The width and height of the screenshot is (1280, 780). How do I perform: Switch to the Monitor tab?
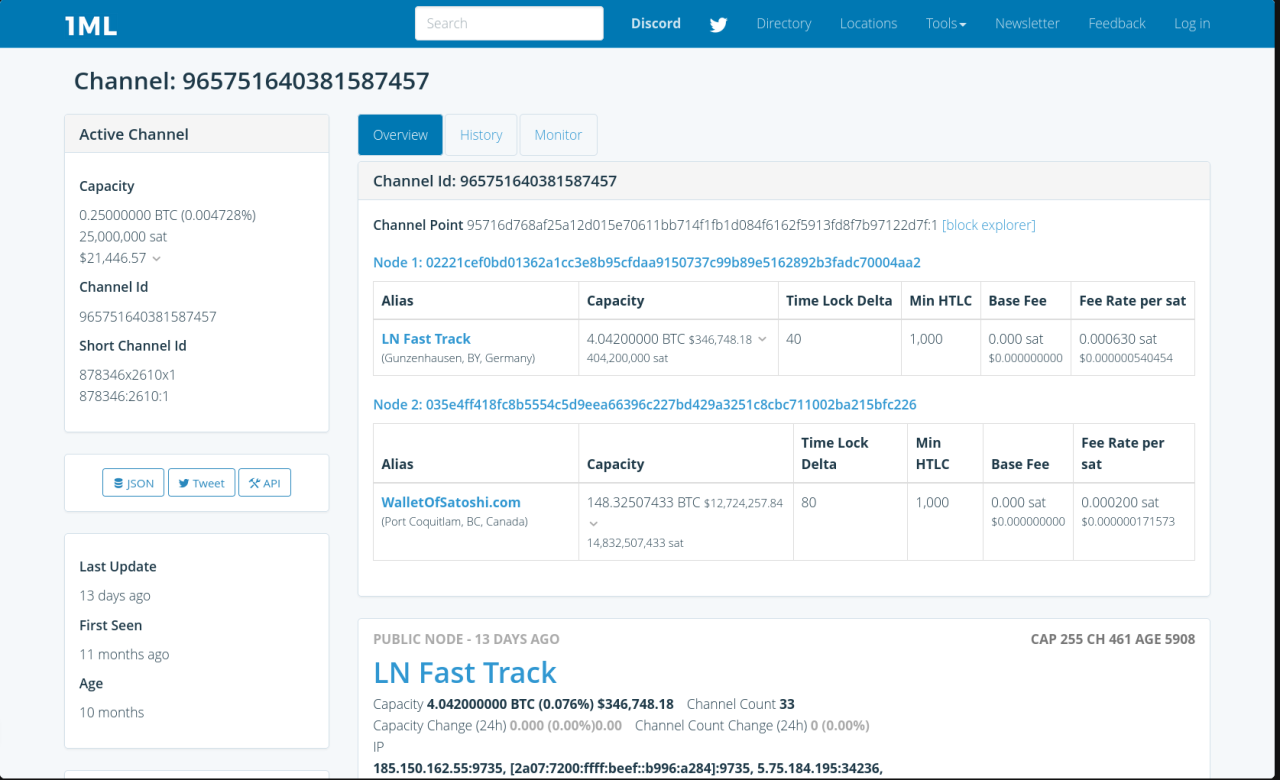[558, 135]
